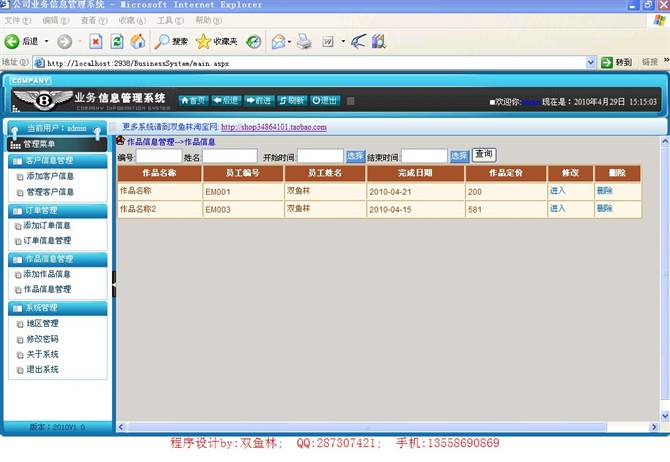
Task: Click 进入 link in 作品名称2 row
Action: tap(558, 209)
